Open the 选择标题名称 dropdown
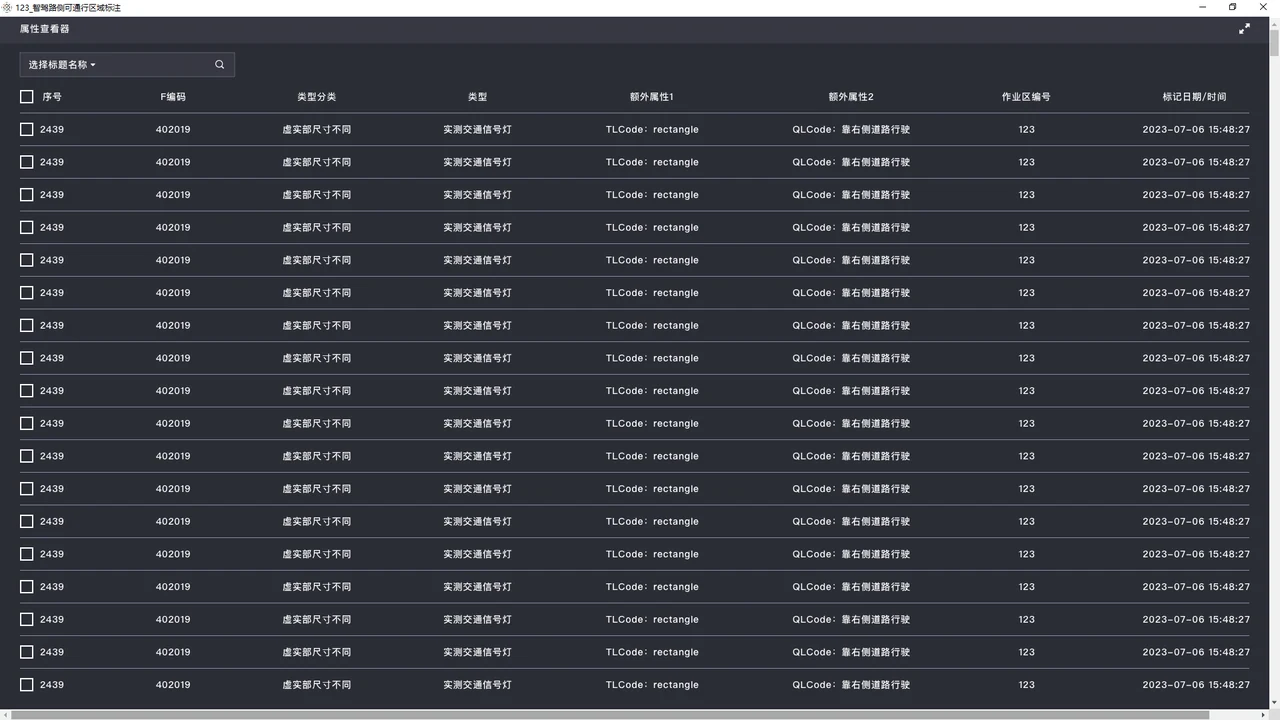 click(x=62, y=65)
